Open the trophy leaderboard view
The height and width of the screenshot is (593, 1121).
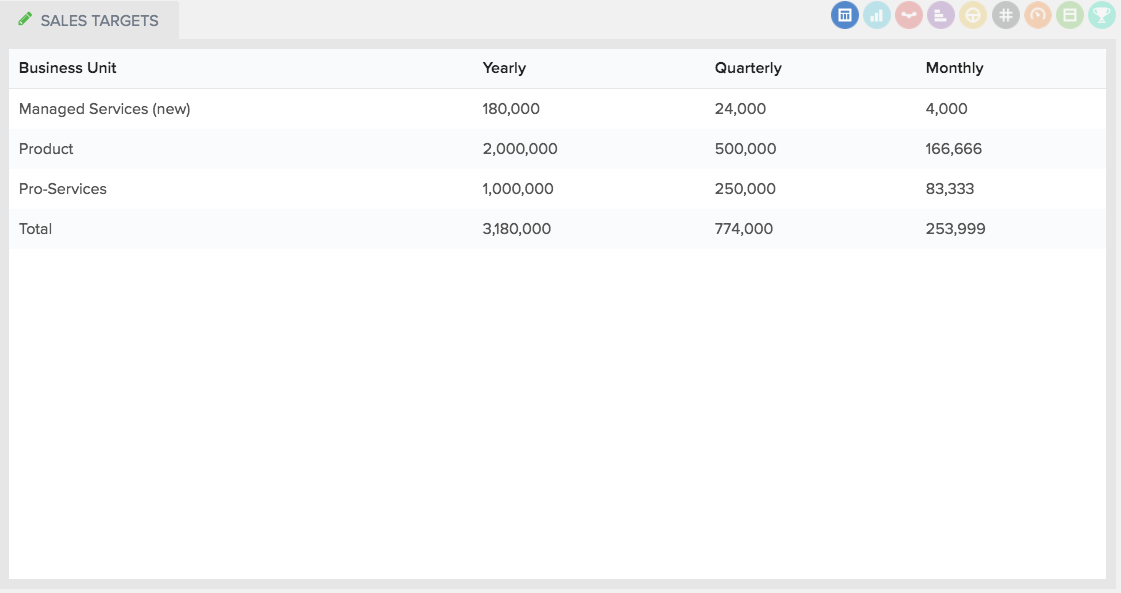[x=1102, y=15]
